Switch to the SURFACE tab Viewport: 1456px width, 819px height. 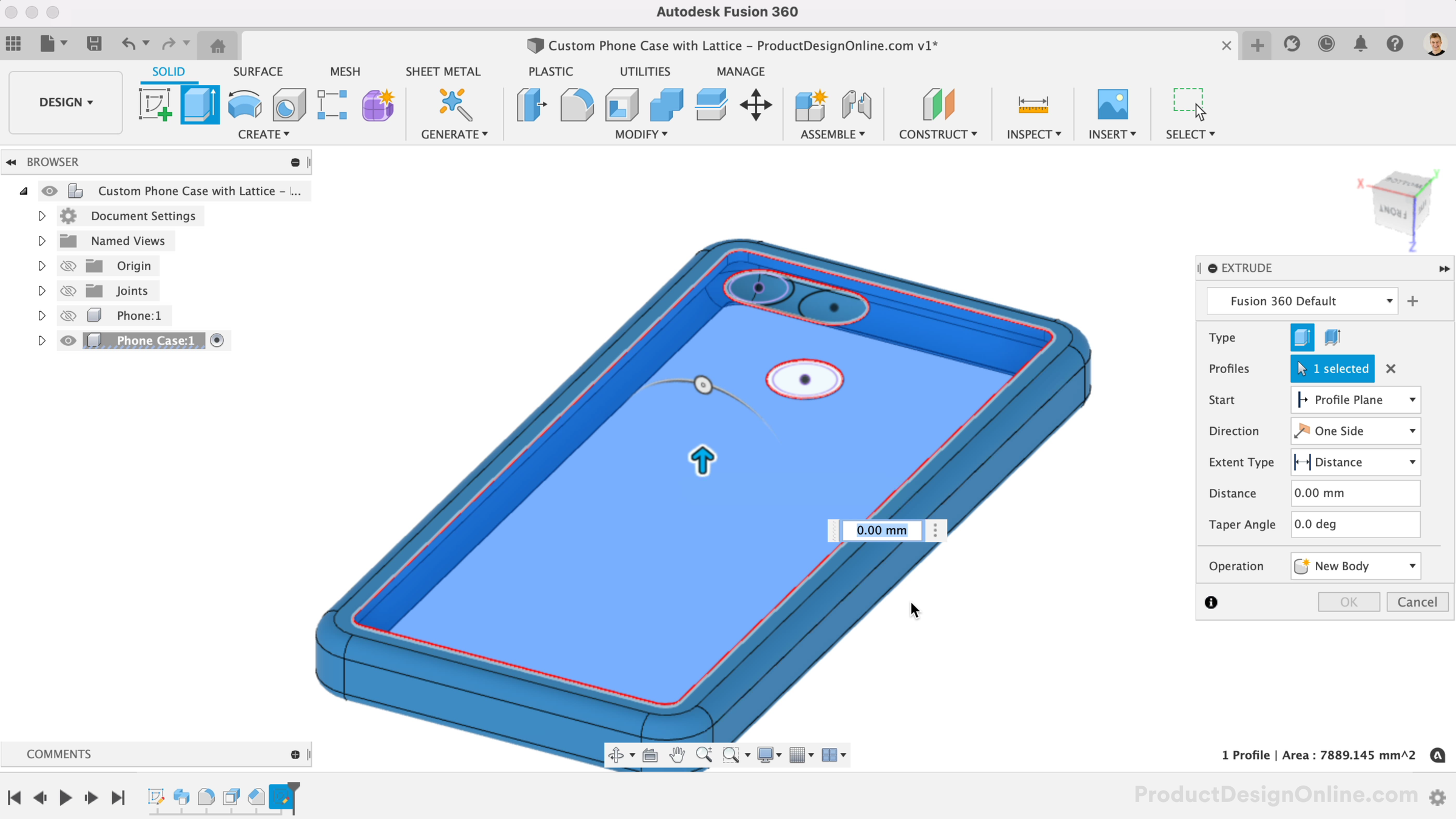(258, 71)
